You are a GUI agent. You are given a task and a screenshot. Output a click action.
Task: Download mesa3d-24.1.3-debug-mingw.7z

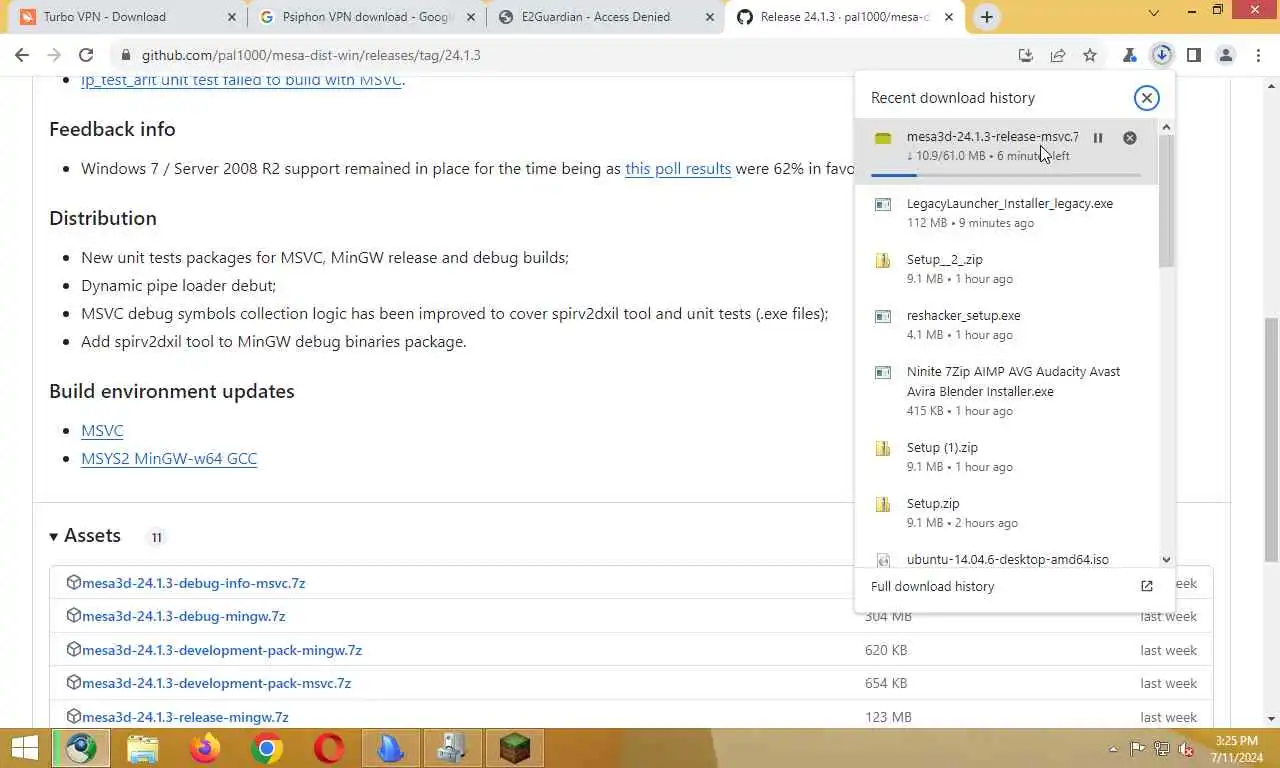pyautogui.click(x=184, y=616)
